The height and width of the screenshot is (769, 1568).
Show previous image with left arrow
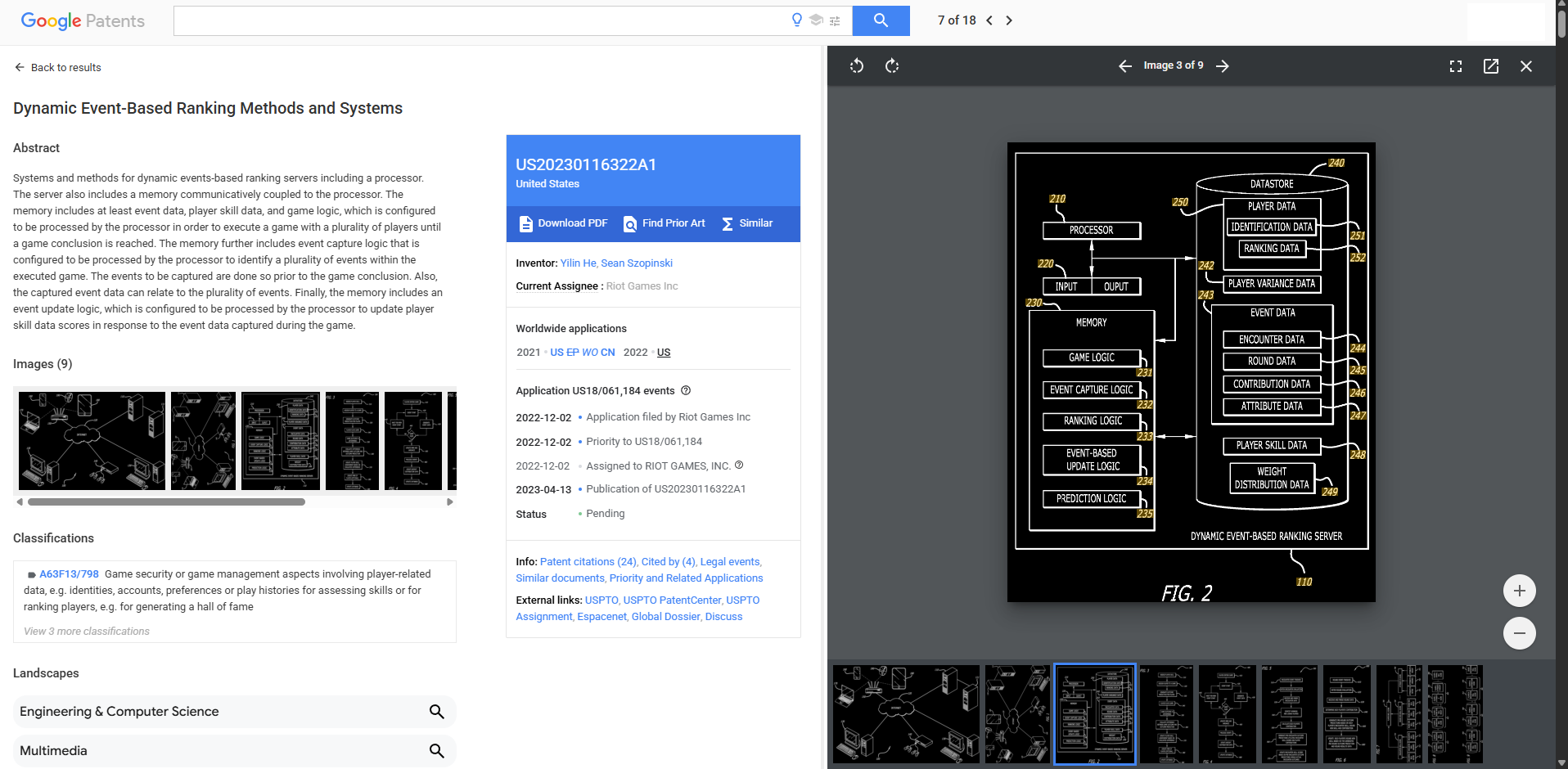point(1125,66)
